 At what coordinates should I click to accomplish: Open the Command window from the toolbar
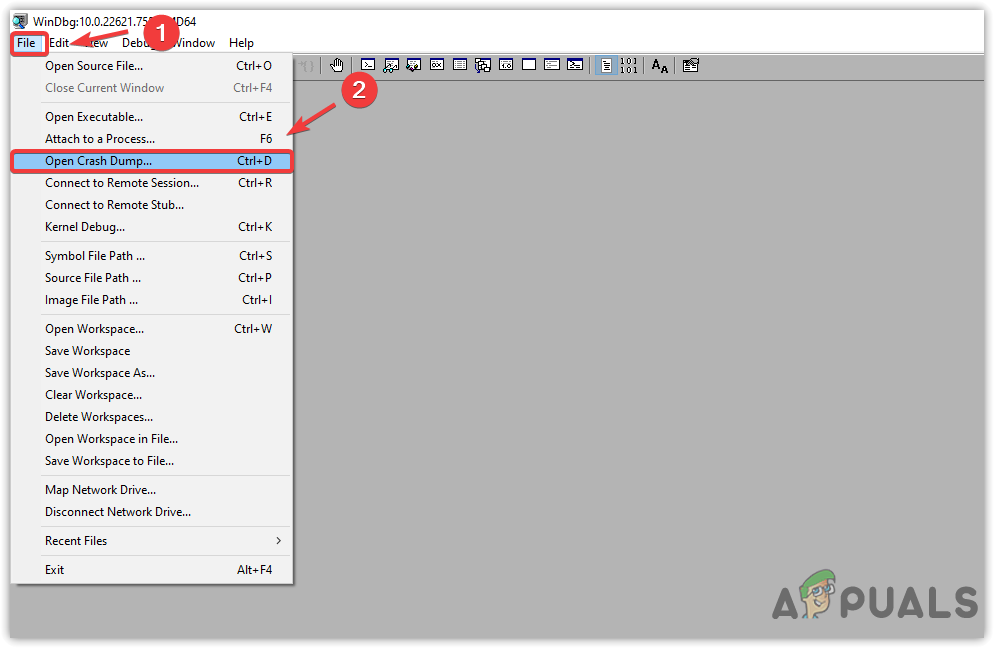(368, 65)
